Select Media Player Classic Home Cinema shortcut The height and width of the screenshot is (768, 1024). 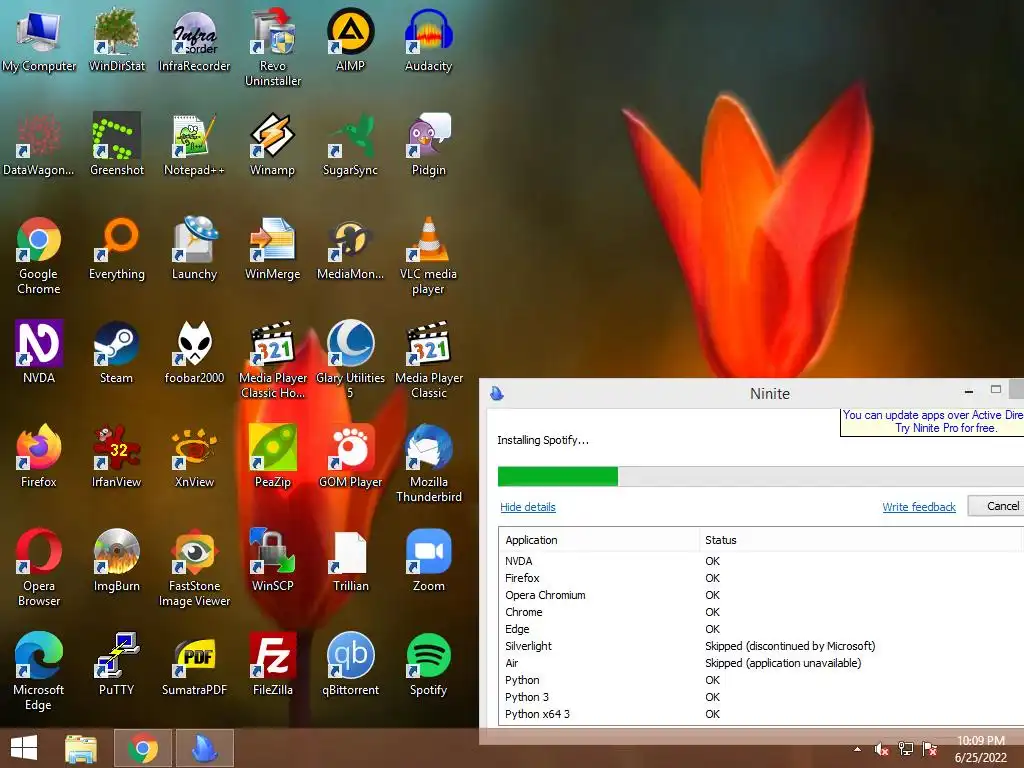[272, 359]
